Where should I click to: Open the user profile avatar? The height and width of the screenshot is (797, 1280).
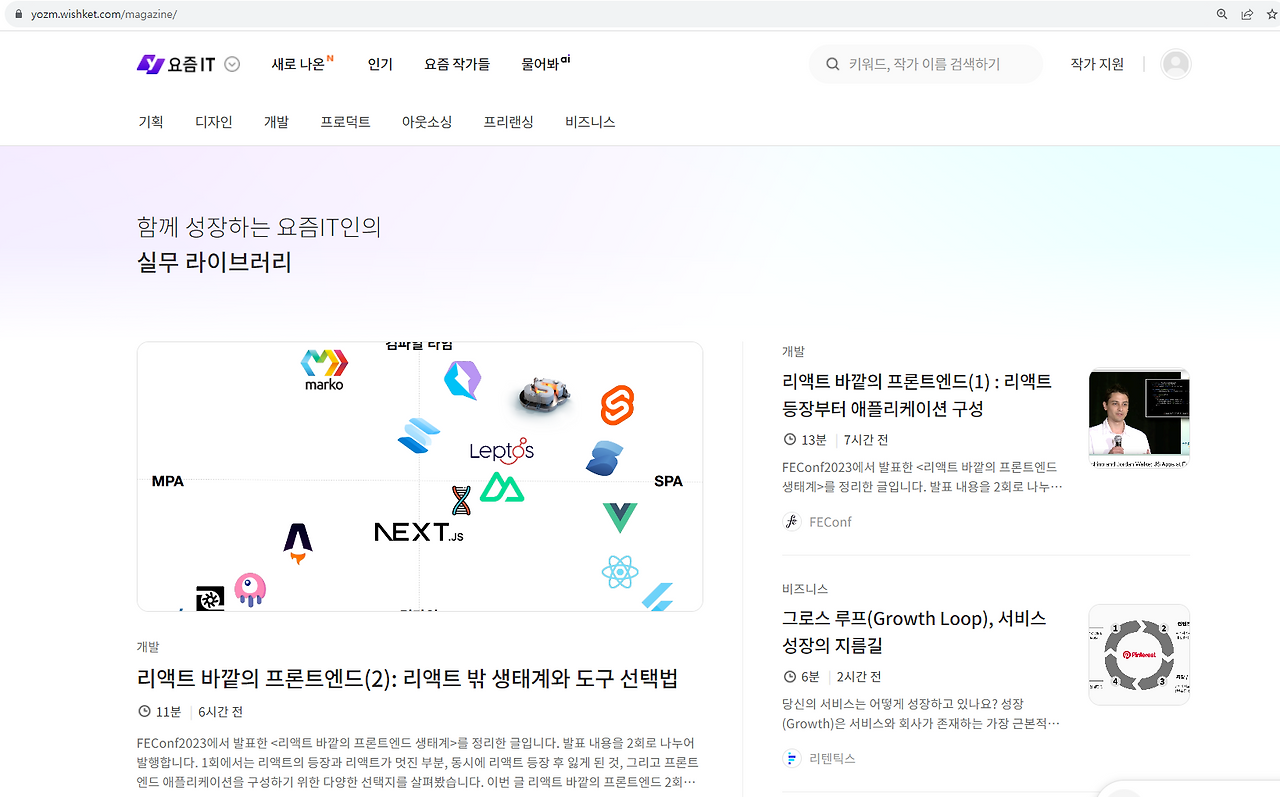click(x=1176, y=64)
